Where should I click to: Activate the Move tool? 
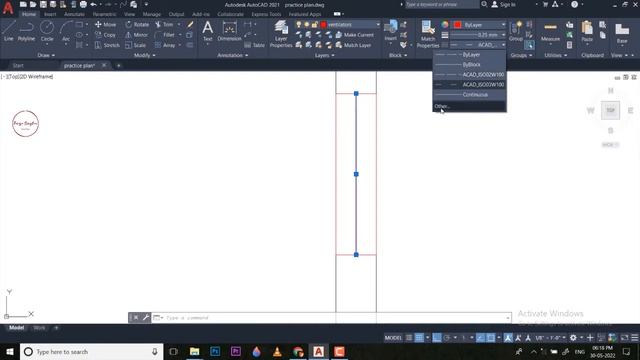pyautogui.click(x=105, y=24)
